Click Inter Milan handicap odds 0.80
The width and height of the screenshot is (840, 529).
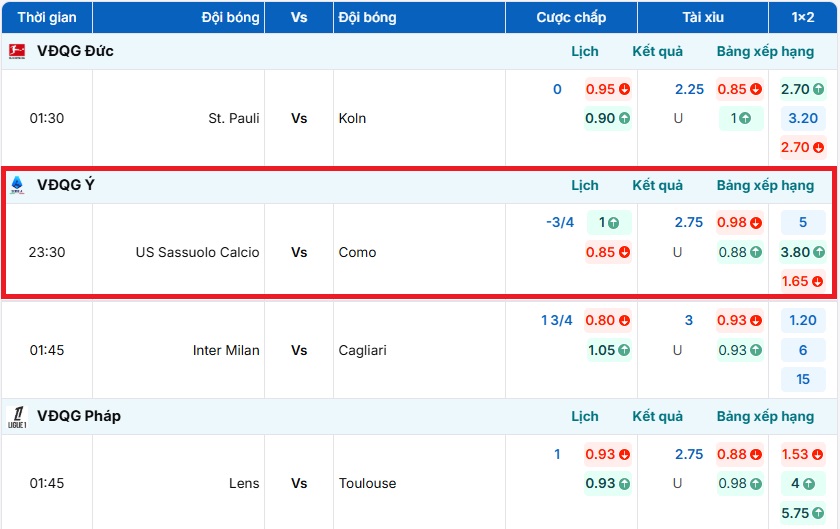click(x=608, y=321)
